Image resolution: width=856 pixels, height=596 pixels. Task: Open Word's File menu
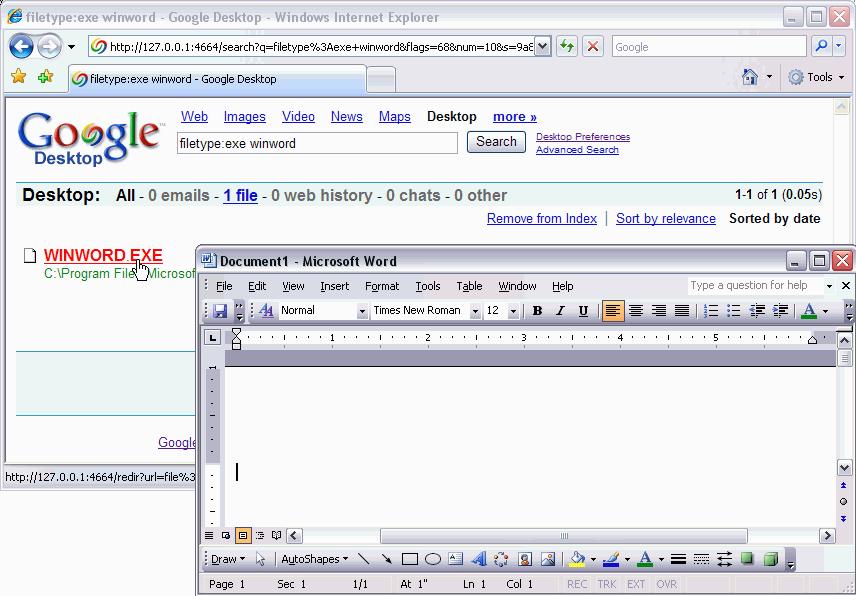tap(224, 286)
